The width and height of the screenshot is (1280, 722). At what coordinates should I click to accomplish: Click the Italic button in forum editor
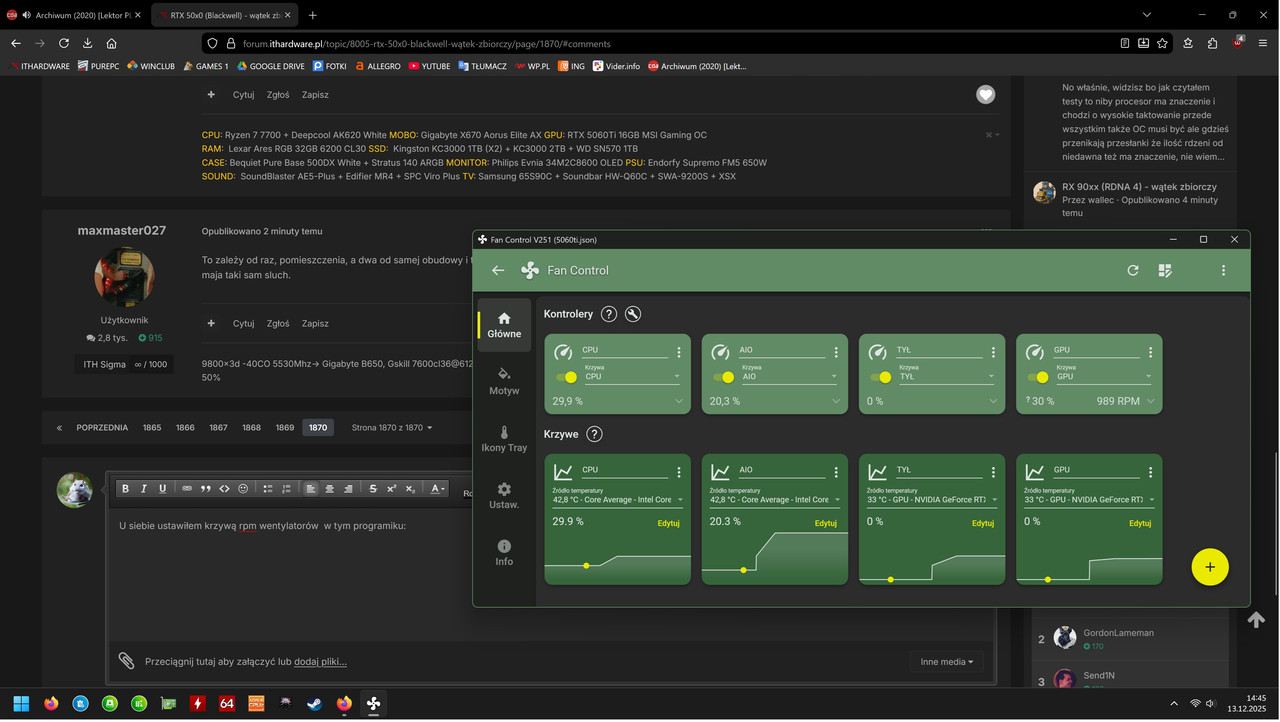[x=144, y=488]
